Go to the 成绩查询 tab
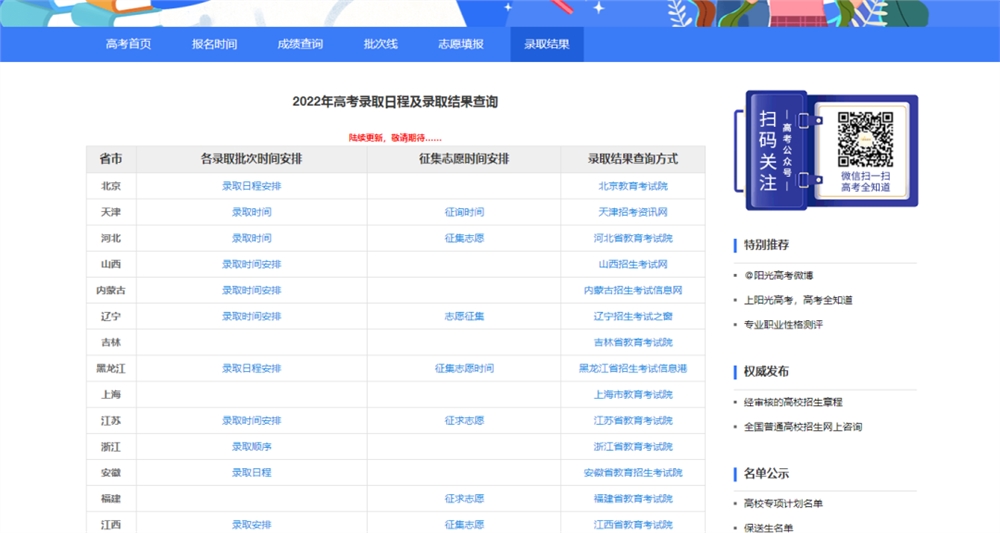1000x533 pixels. [300, 44]
